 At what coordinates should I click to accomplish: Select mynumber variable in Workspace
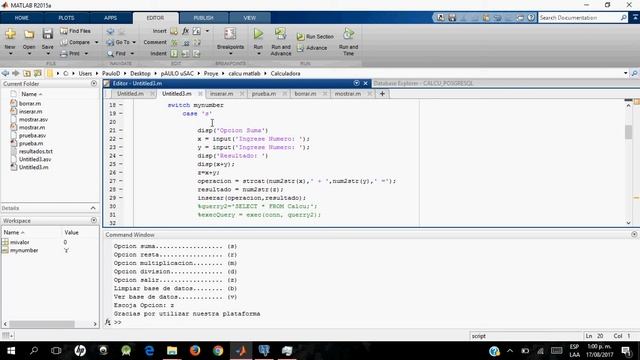pos(24,251)
